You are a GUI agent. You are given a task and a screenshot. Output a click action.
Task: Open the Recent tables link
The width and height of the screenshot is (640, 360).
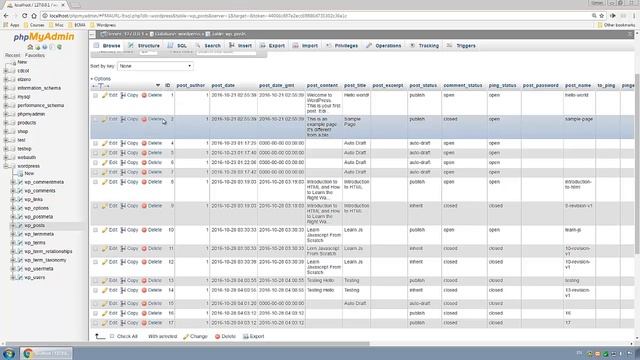(12, 55)
